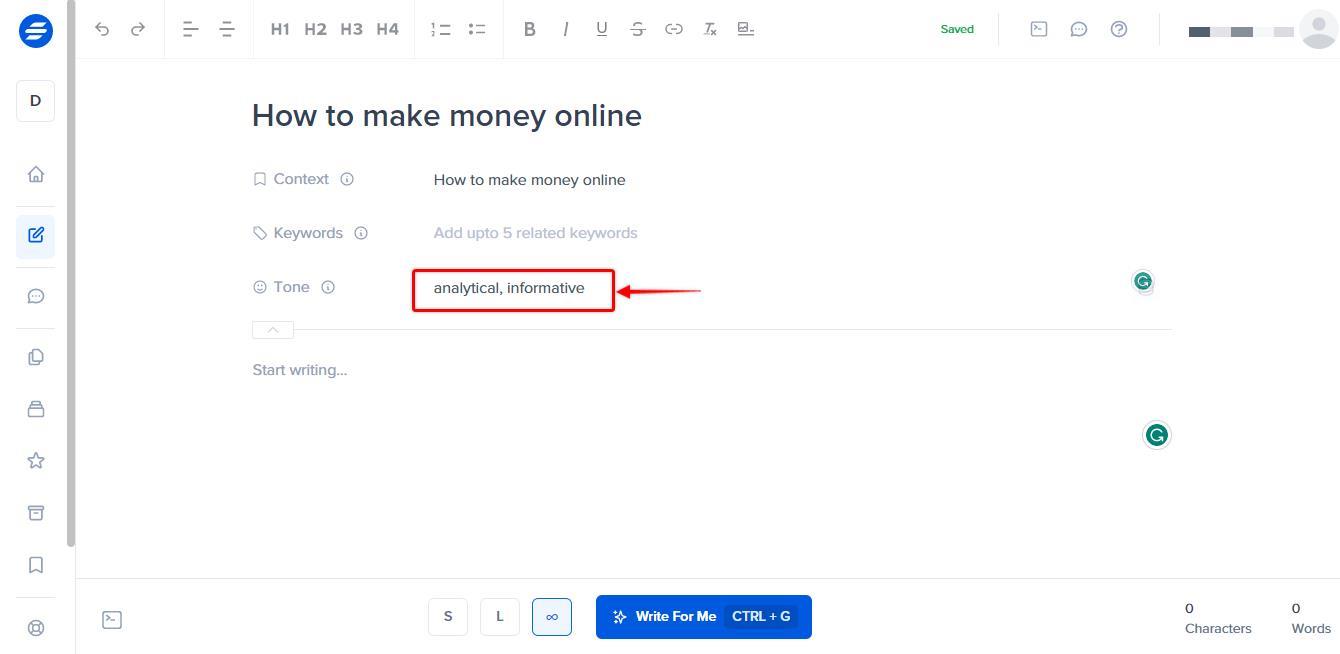Click the Write For Me button
Image resolution: width=1340 pixels, height=654 pixels.
pos(704,617)
